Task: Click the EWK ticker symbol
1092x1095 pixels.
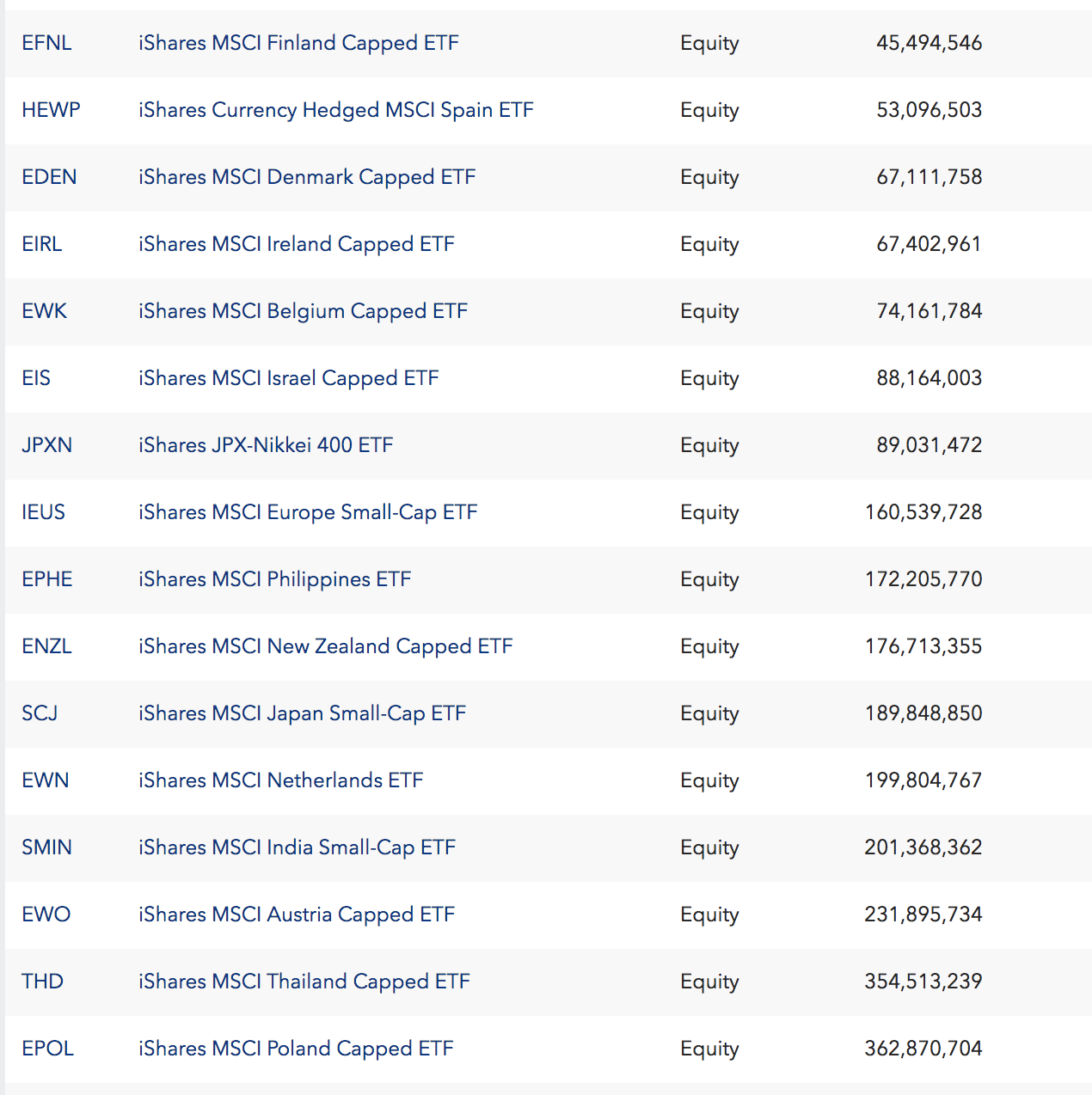Action: point(44,311)
